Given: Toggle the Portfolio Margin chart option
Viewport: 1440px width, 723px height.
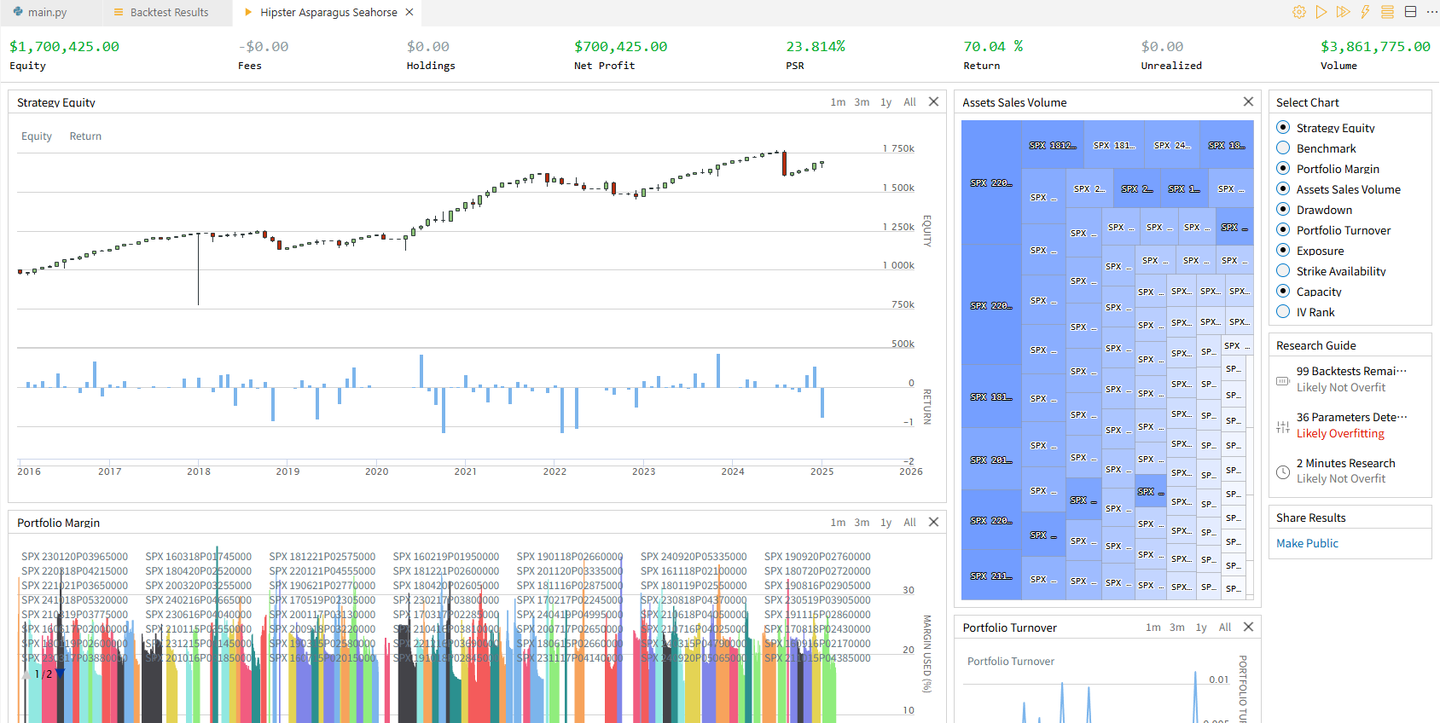Looking at the screenshot, I should (x=1283, y=169).
